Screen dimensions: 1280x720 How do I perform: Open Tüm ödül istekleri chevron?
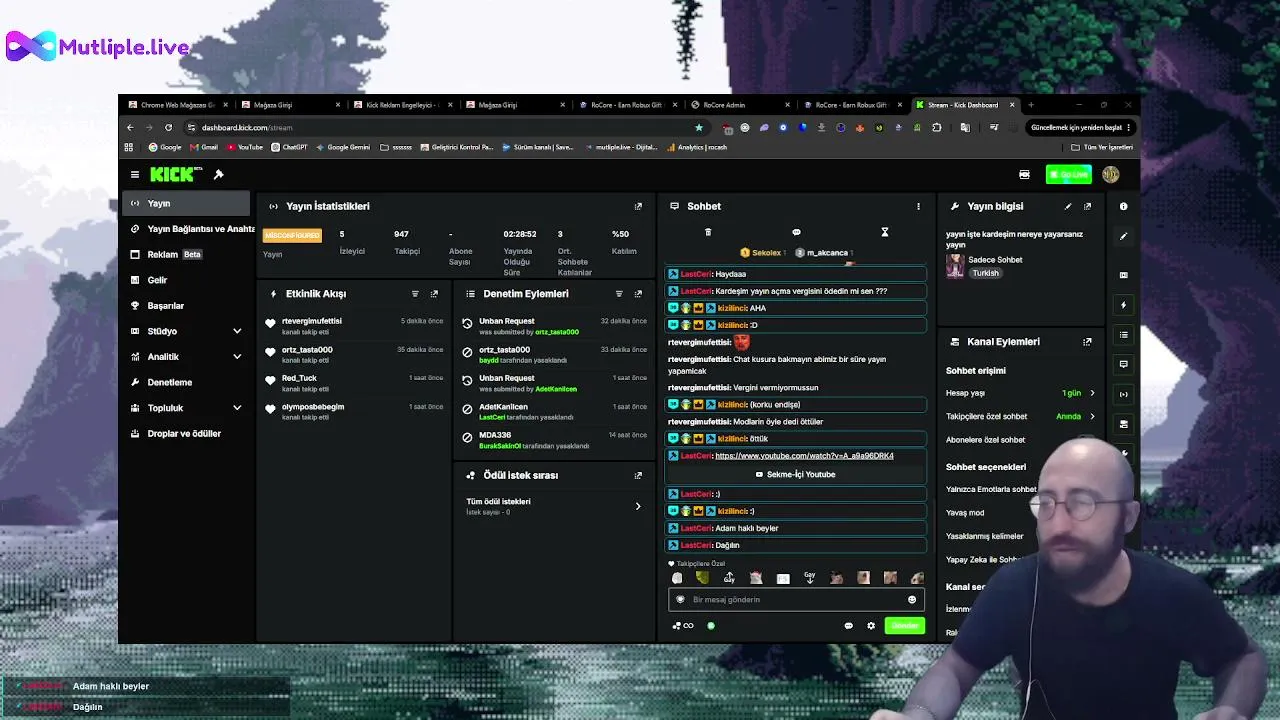tap(638, 506)
